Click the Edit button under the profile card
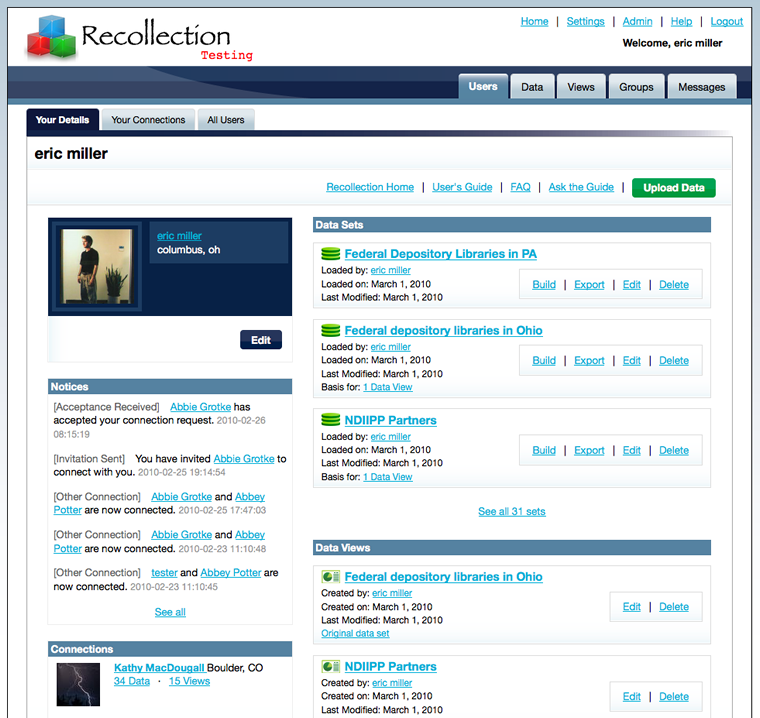The width and height of the screenshot is (760, 718). [261, 340]
